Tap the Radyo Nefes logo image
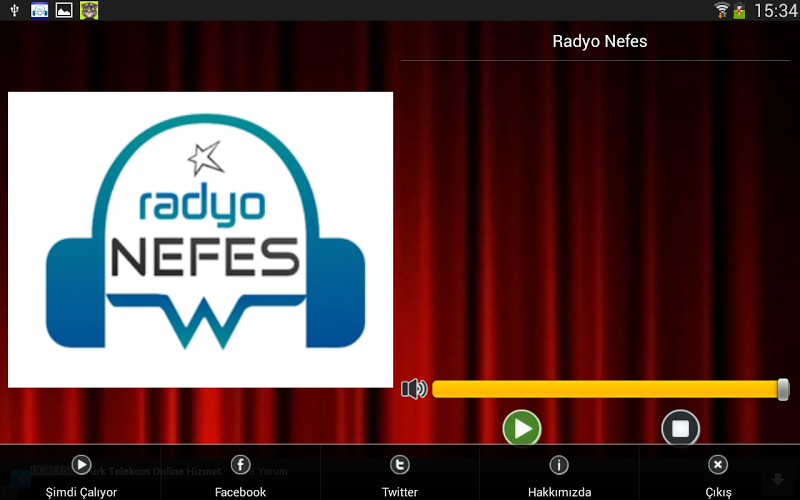 [x=201, y=239]
